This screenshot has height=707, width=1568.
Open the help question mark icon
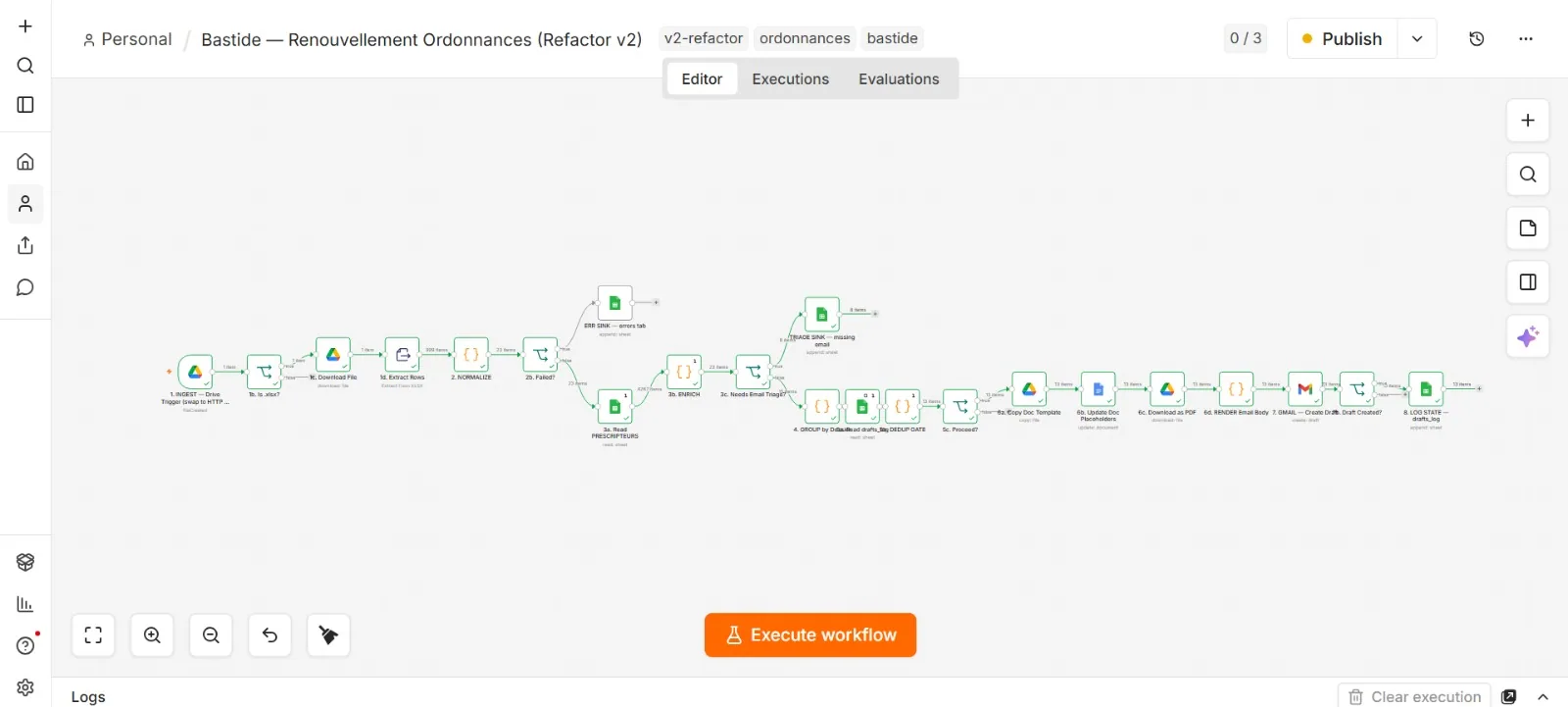click(25, 645)
